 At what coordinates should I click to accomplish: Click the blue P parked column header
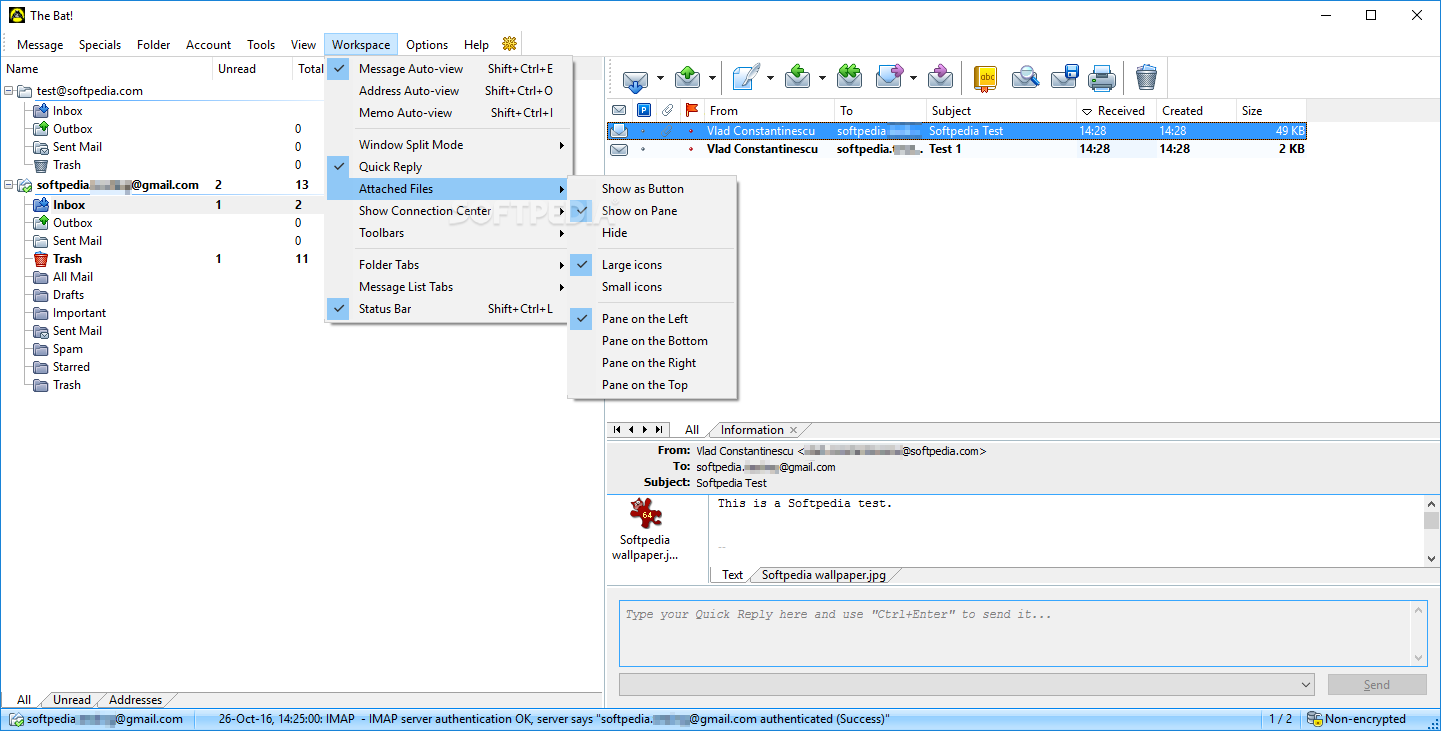(644, 110)
